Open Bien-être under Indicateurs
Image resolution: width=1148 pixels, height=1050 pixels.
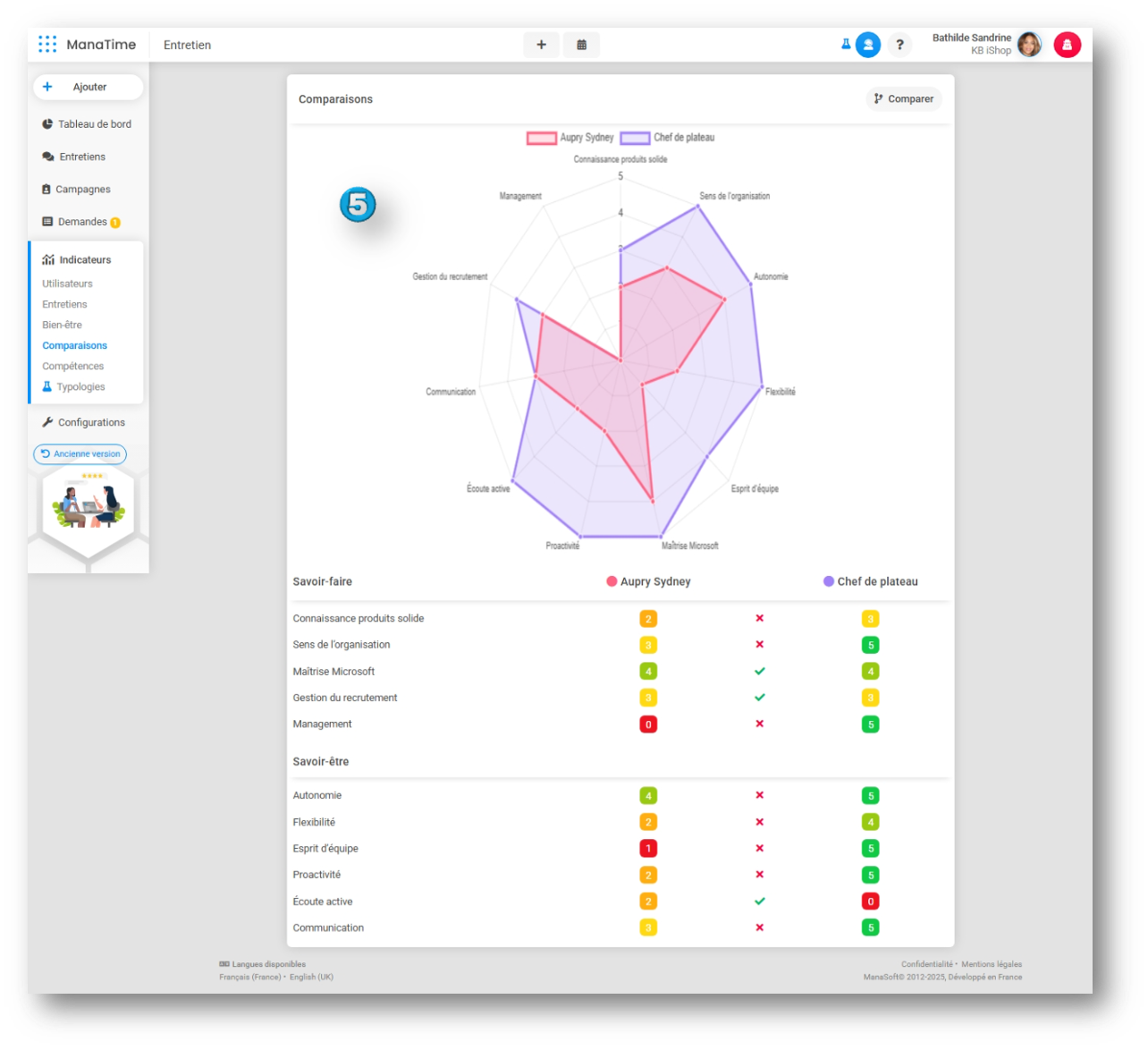(x=62, y=325)
